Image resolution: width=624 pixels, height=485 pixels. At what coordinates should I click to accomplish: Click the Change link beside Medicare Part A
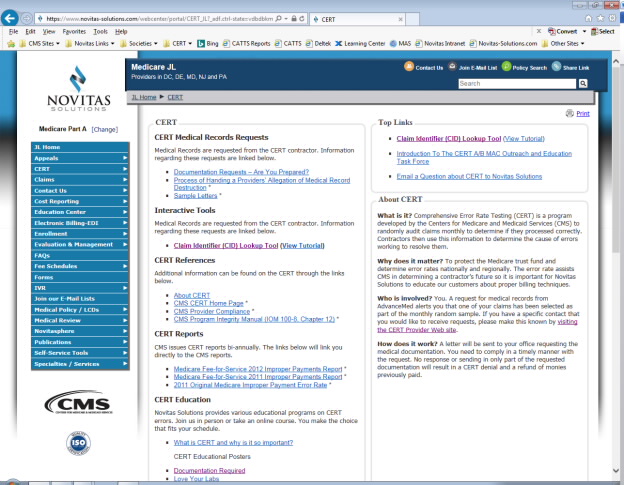[x=105, y=129]
